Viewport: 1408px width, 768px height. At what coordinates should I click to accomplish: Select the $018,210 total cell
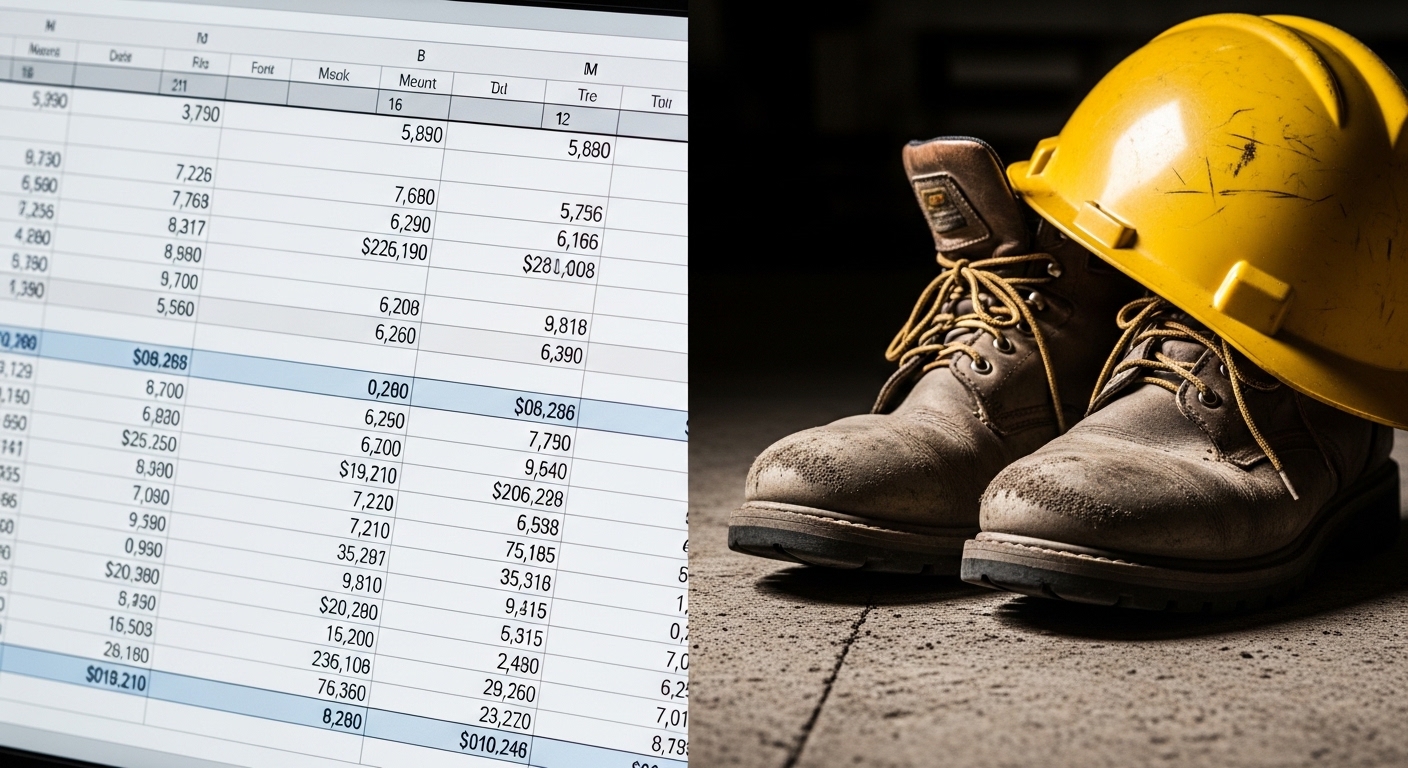(x=115, y=680)
